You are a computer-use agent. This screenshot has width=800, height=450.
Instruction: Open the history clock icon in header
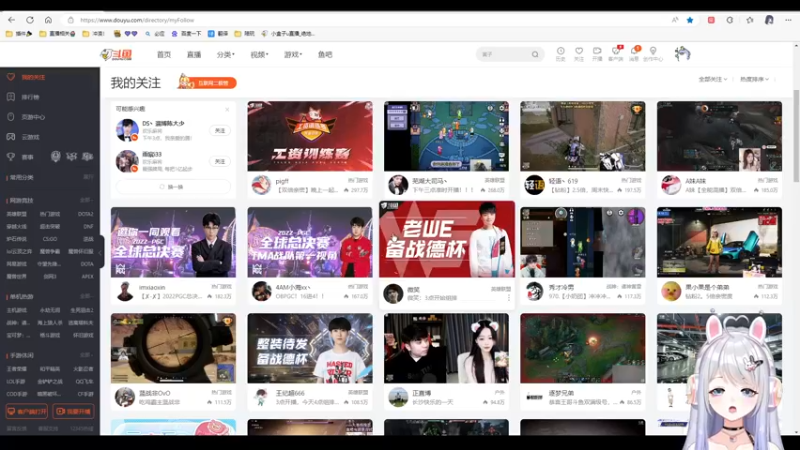[x=560, y=54]
